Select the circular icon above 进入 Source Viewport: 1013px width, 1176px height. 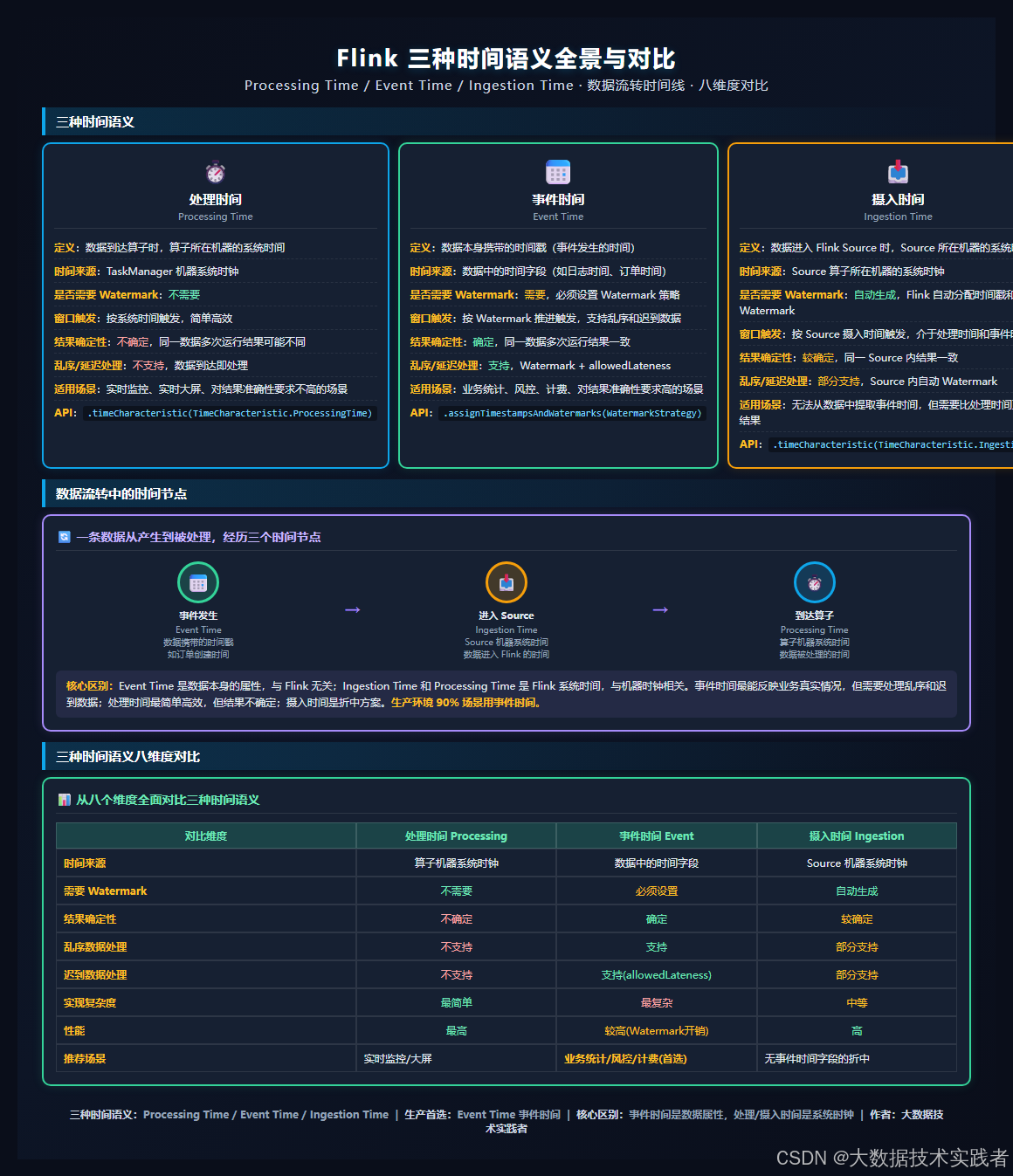507,582
